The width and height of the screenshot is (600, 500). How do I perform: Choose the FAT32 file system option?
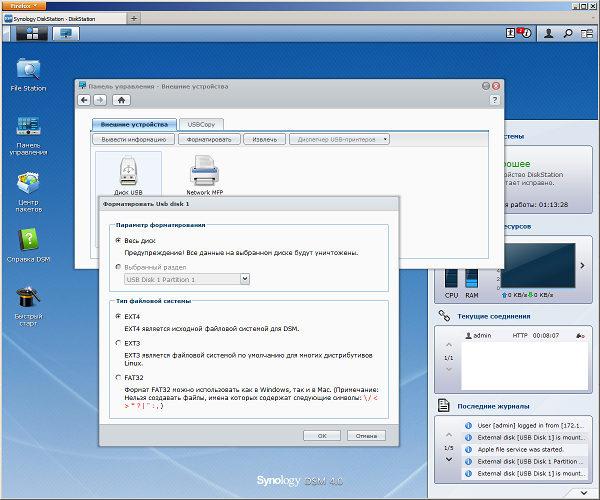pyautogui.click(x=118, y=377)
